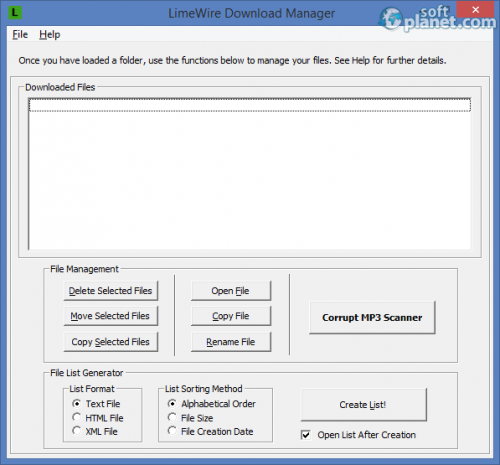Click the Rename File button
This screenshot has height=465, width=500.
coord(231,342)
